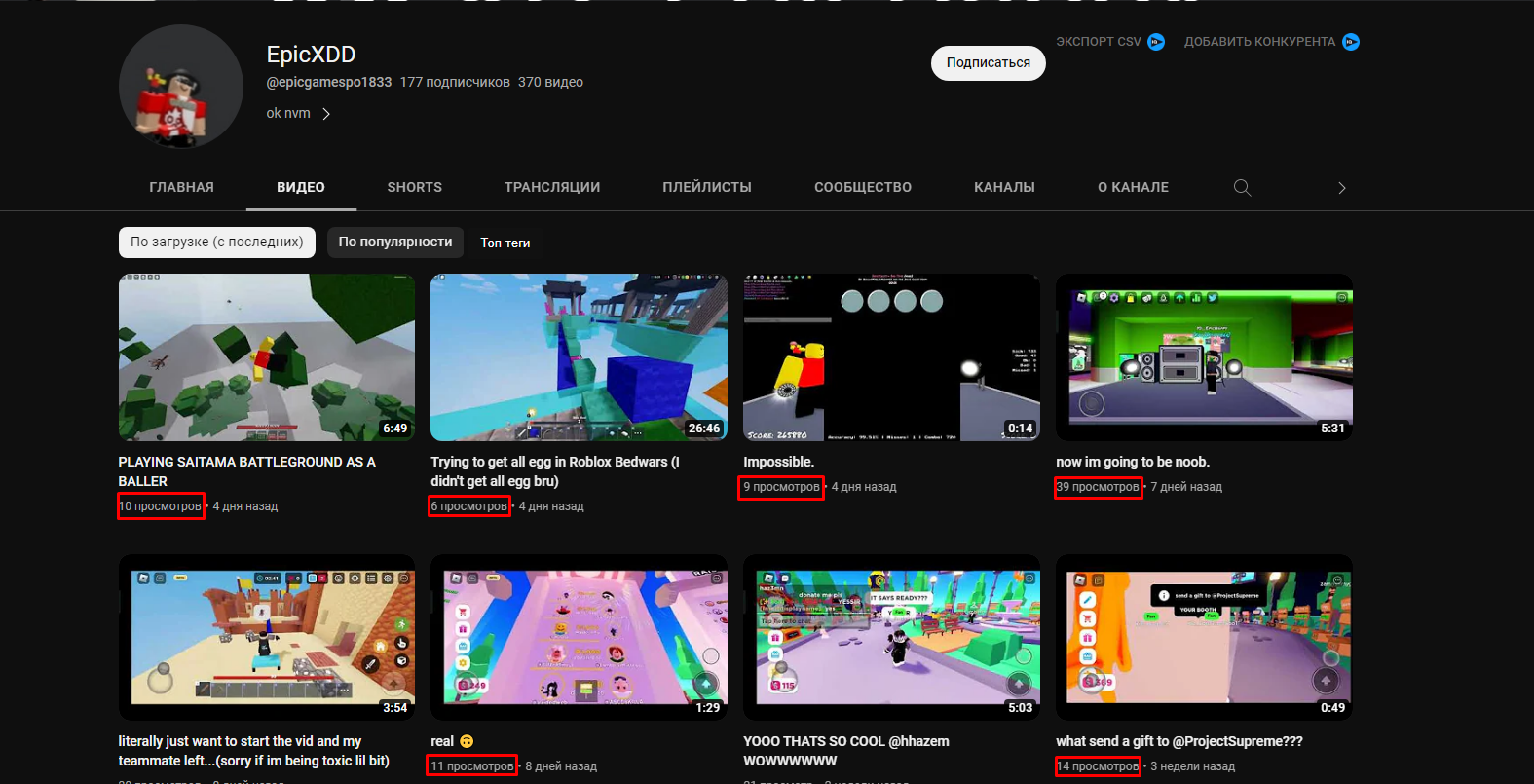
Task: Click the 26:46 duration badge on Bedwars thumbnail
Action: click(704, 429)
